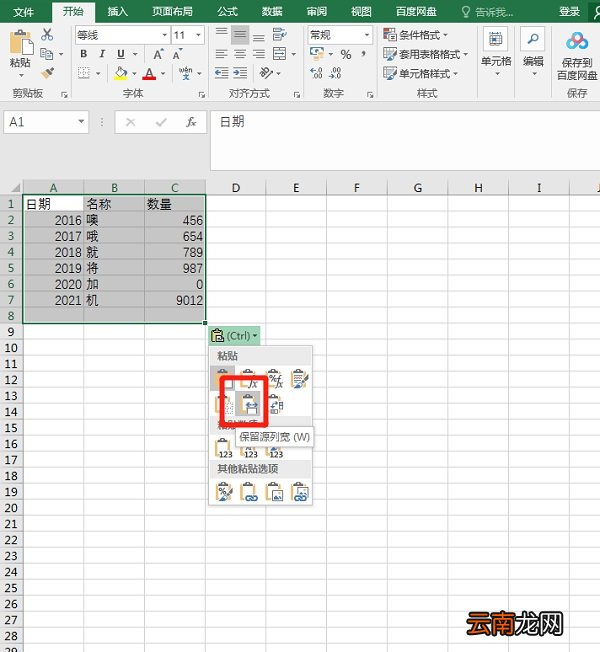Click the Copy icon in the clipboard group

(x=47, y=54)
